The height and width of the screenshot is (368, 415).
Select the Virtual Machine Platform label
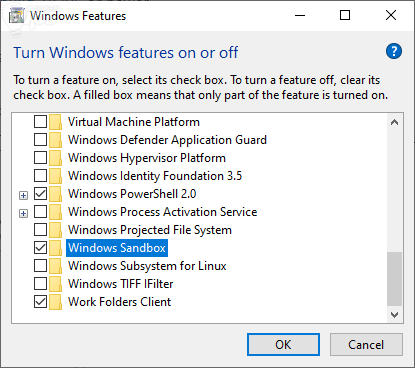point(134,122)
